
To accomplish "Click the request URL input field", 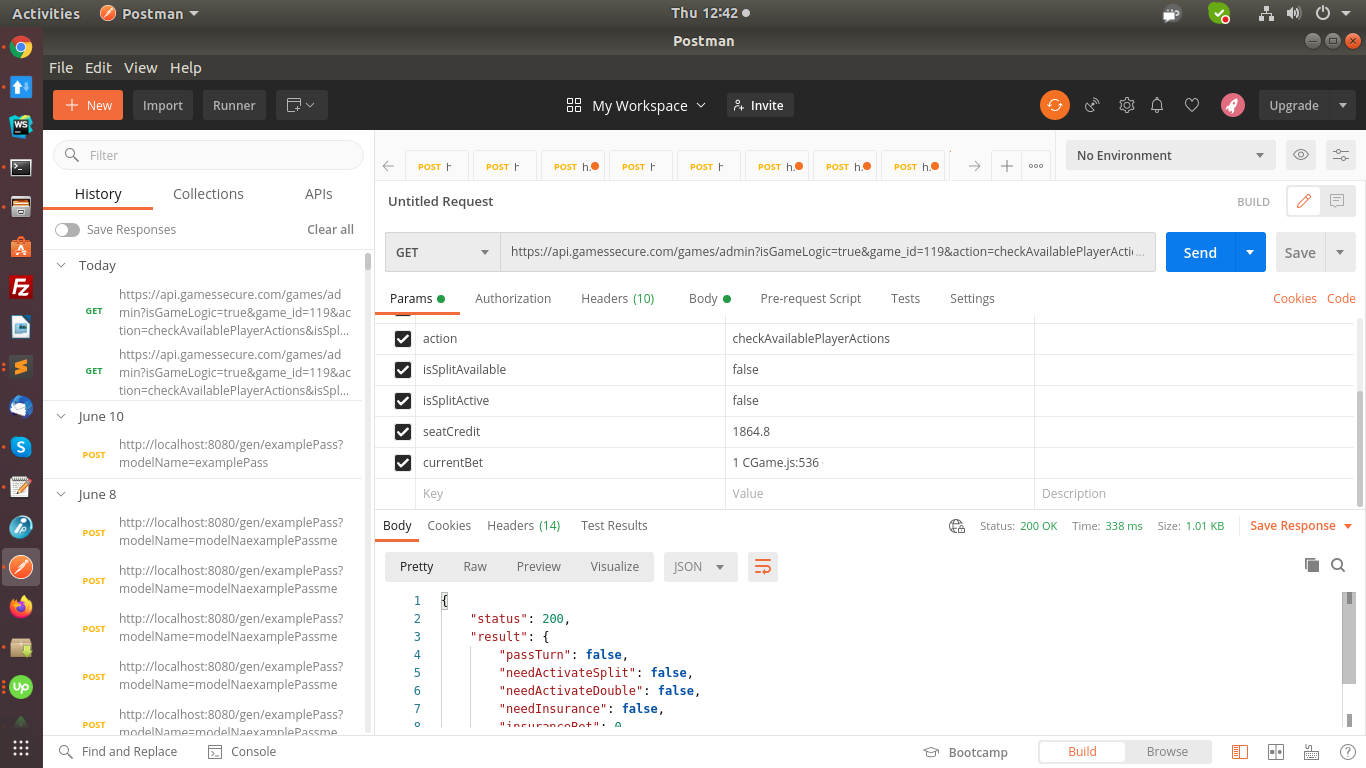I will click(x=828, y=252).
